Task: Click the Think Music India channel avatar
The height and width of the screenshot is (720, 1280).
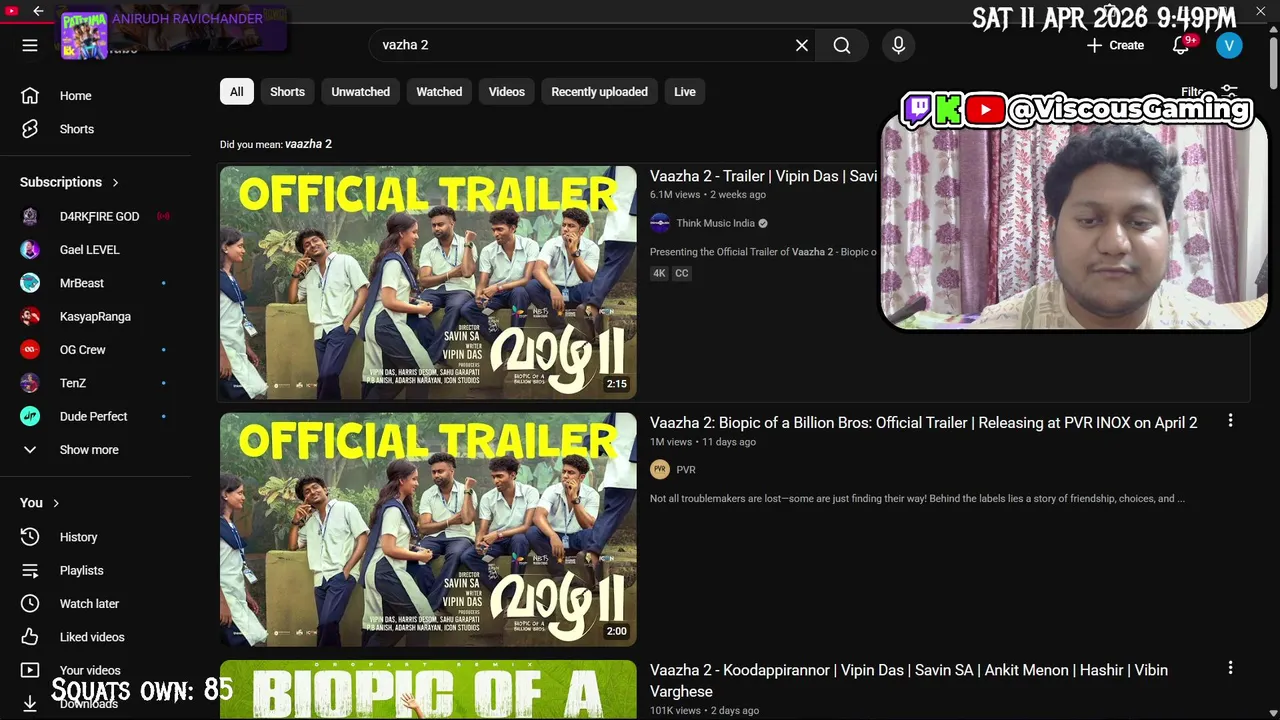Action: [x=660, y=223]
